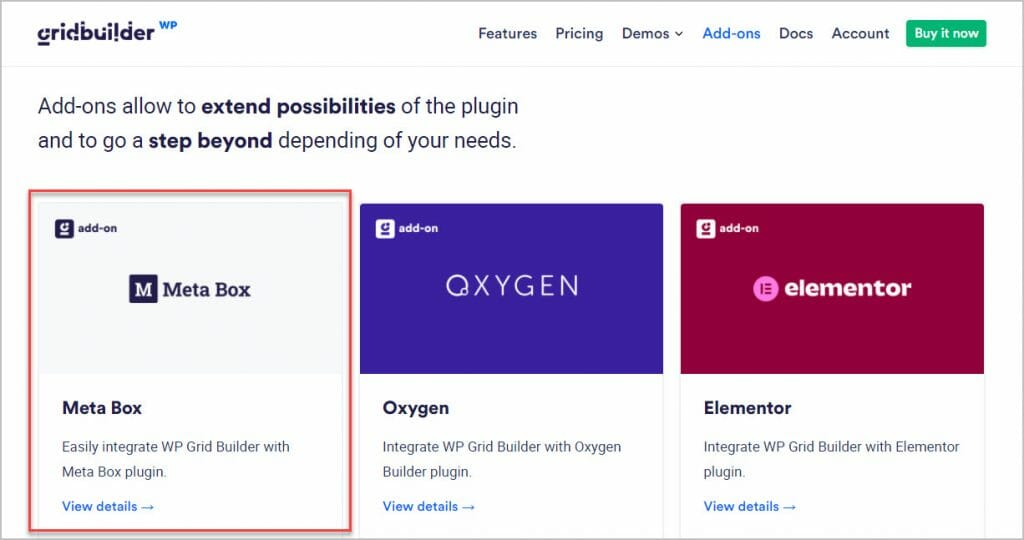Open the gridbuilder WP logo home link
Viewport: 1024px width, 540px height.
107,32
